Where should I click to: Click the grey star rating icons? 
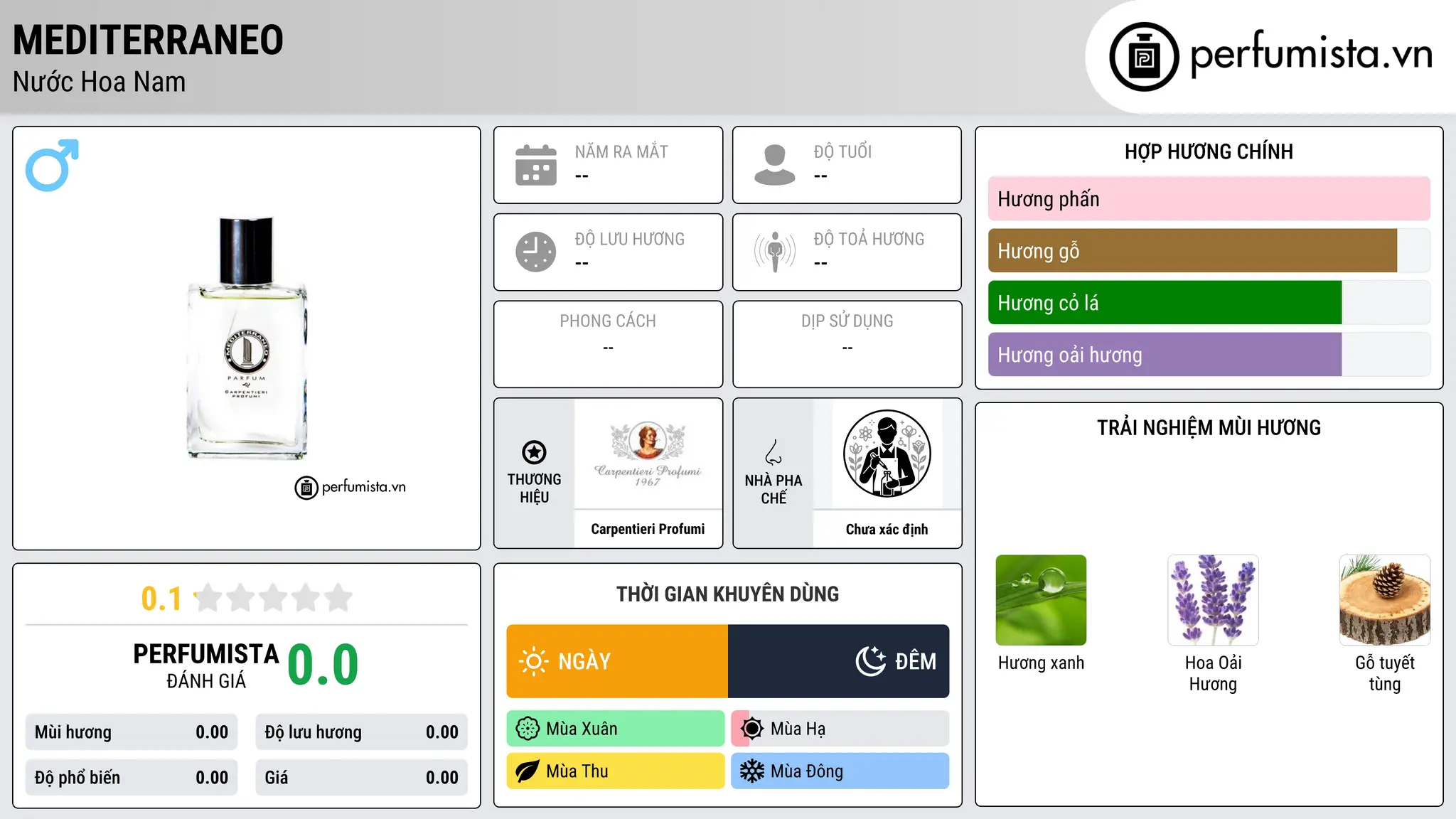[x=274, y=598]
